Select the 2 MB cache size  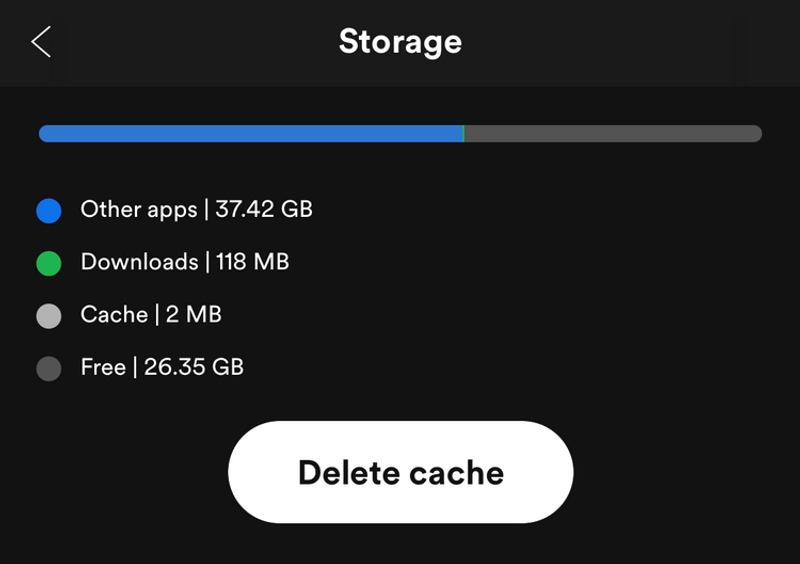[194, 315]
